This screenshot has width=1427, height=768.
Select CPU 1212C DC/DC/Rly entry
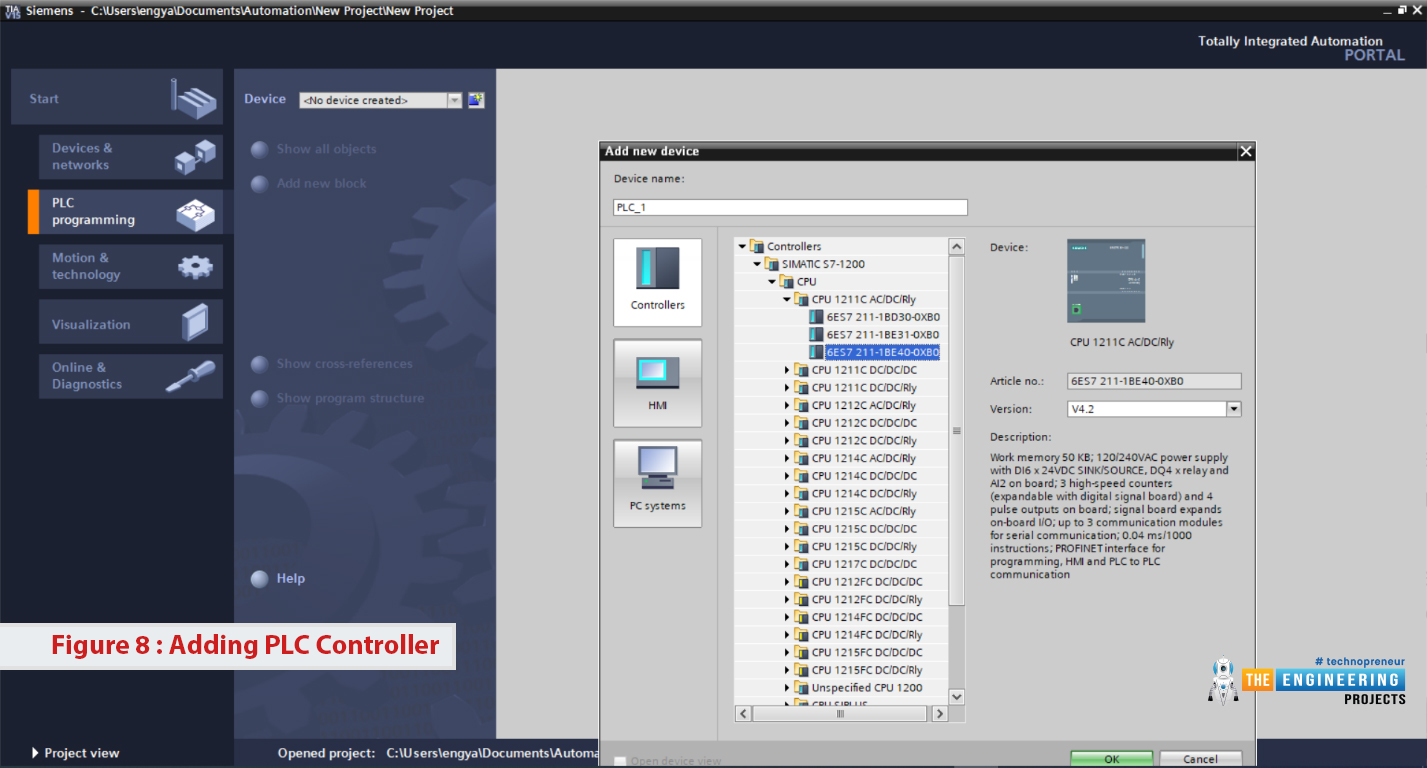[x=864, y=440]
